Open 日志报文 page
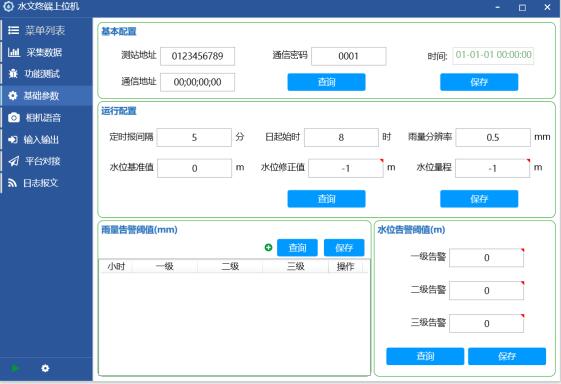This screenshot has width=561, height=384. (47, 183)
